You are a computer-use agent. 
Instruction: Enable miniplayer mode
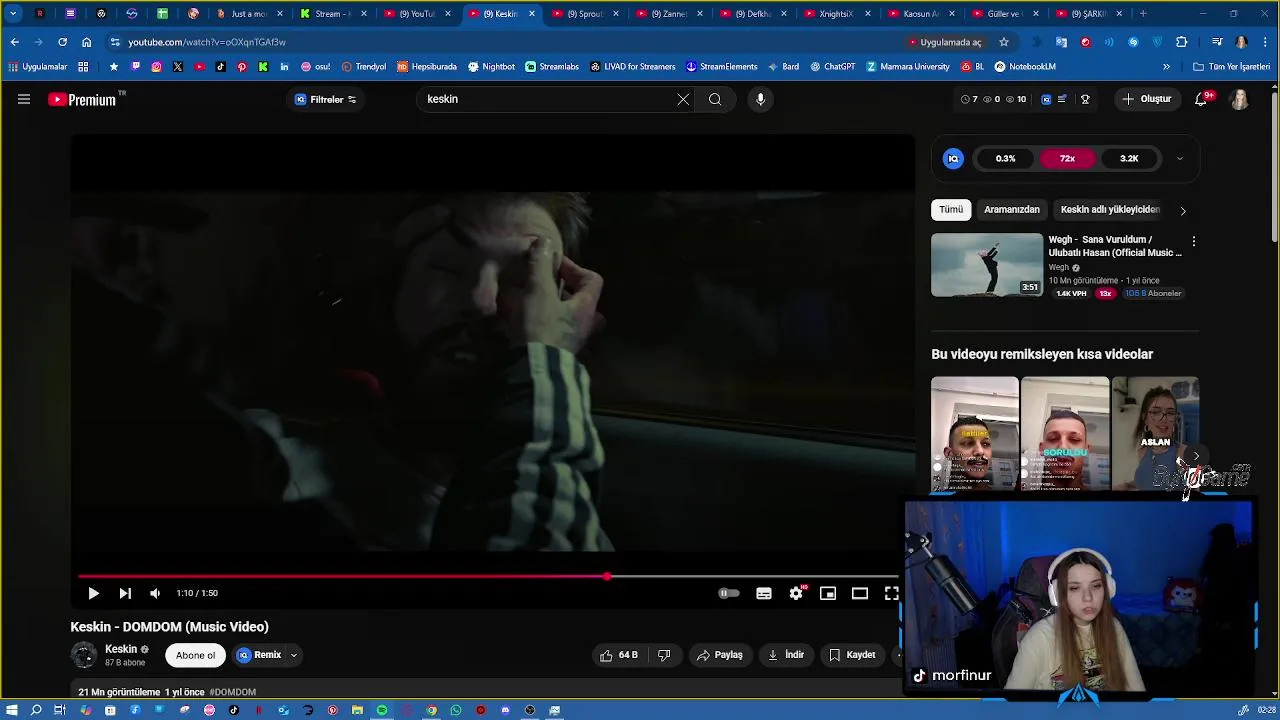point(828,593)
